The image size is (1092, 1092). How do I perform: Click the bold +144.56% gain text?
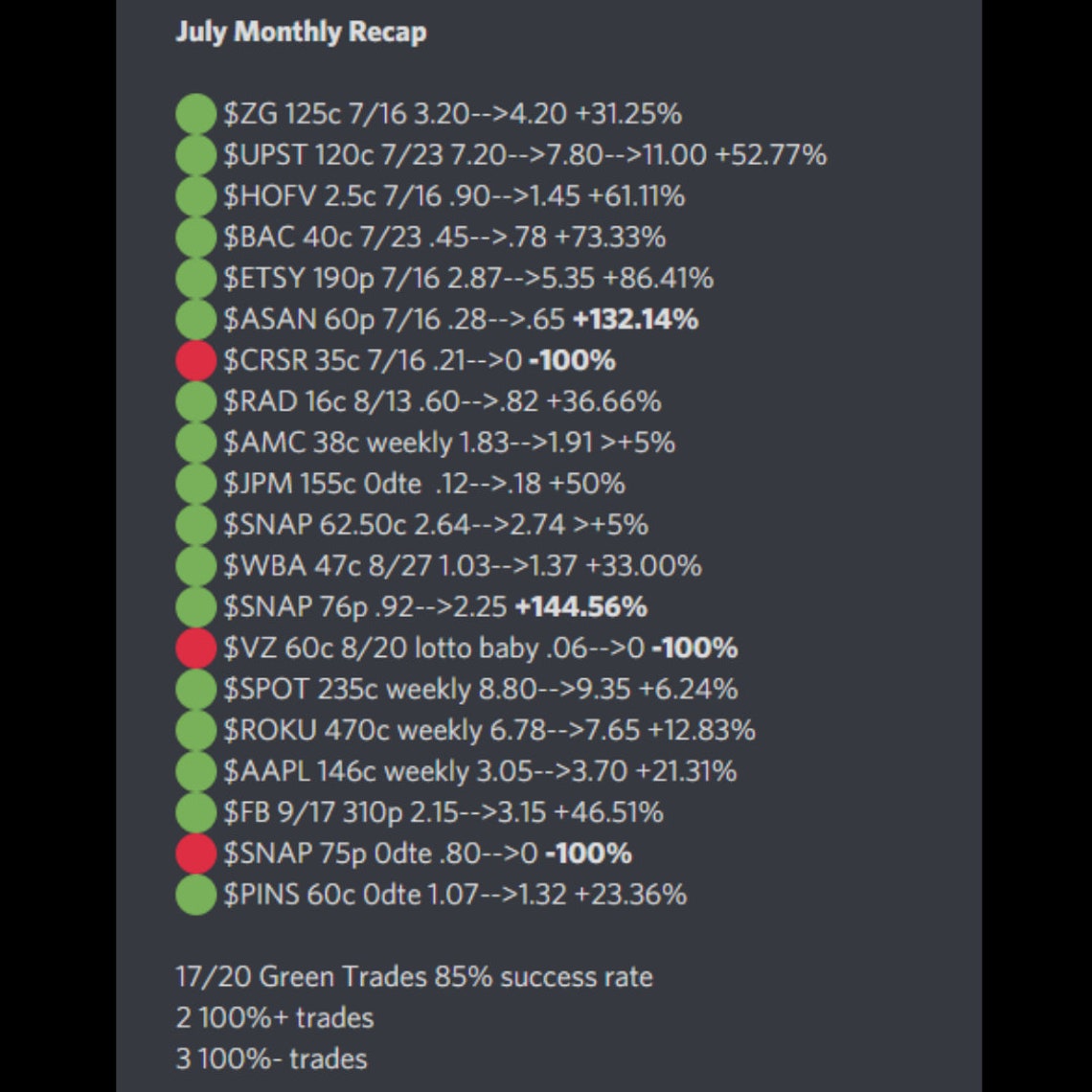[x=580, y=606]
